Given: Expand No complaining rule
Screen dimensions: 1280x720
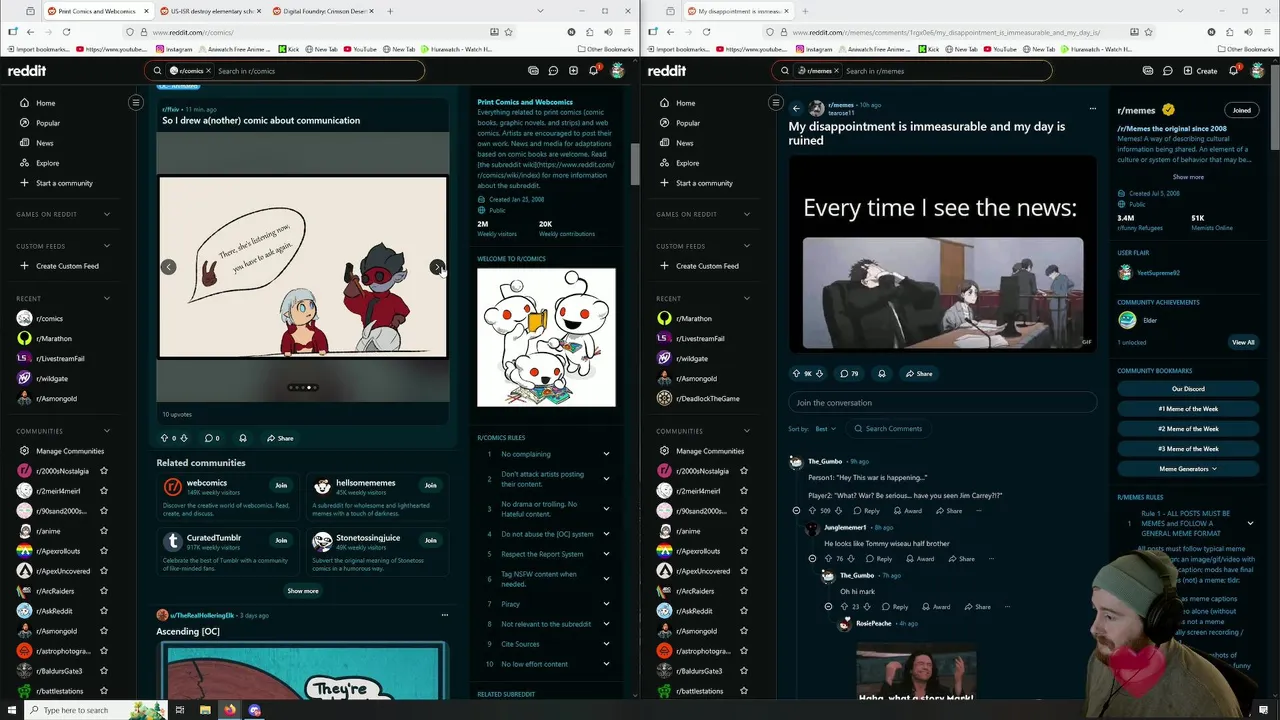Looking at the screenshot, I should (x=606, y=454).
